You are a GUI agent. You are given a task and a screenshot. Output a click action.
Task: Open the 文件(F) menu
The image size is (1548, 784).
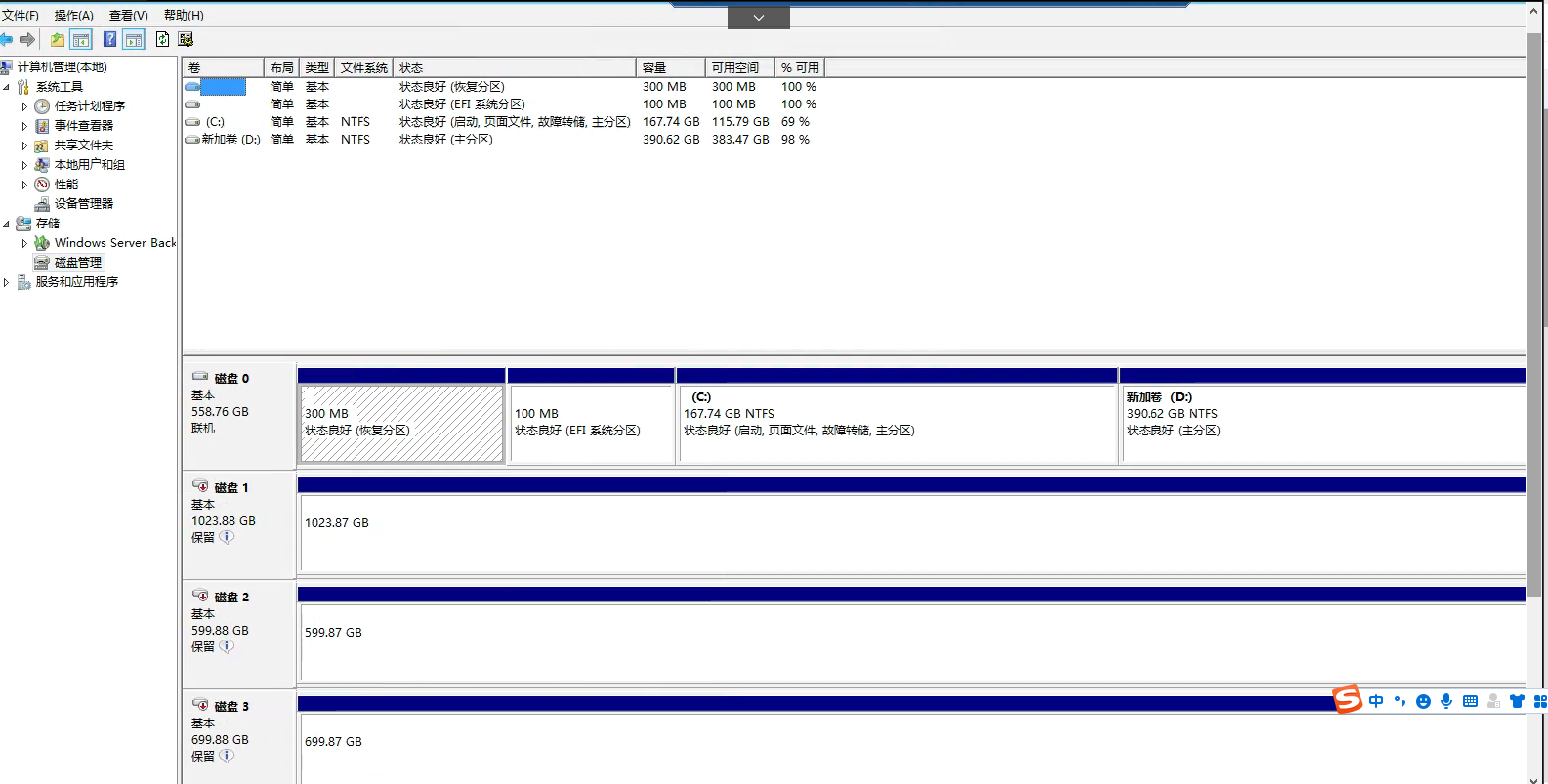[x=21, y=15]
